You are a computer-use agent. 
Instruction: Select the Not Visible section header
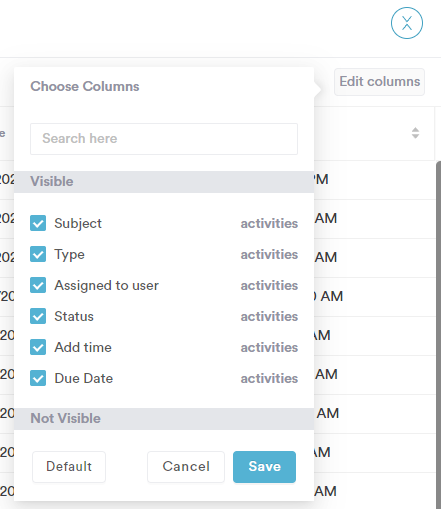click(x=164, y=419)
